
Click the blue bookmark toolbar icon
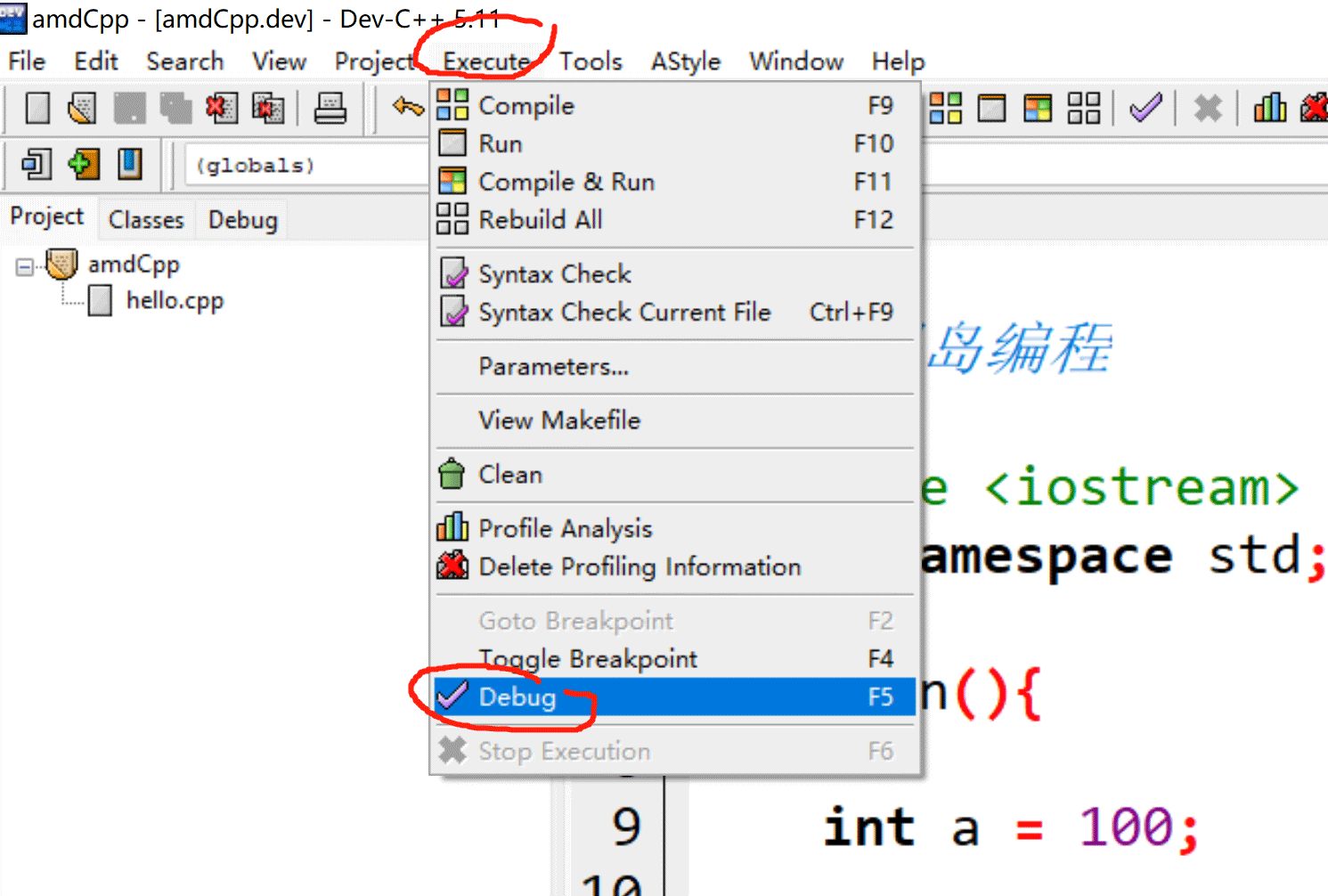coord(129,164)
